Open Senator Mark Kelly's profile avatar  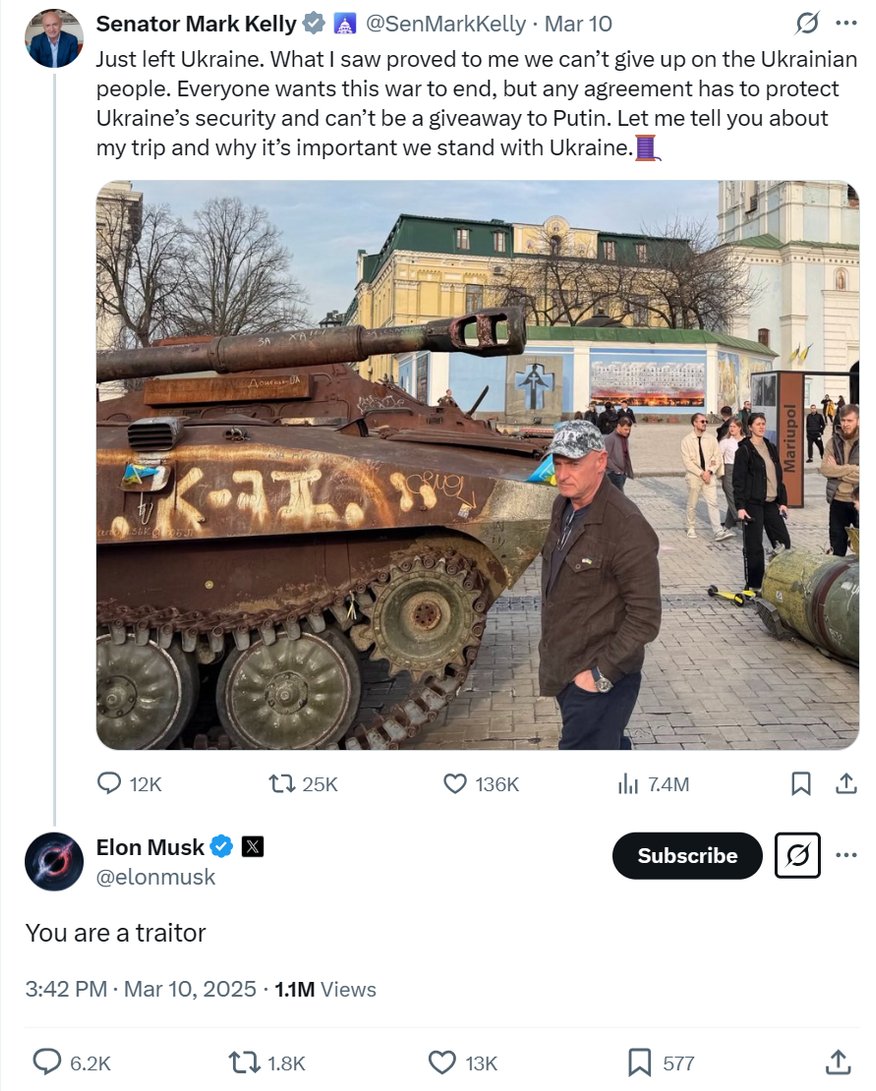[54, 39]
